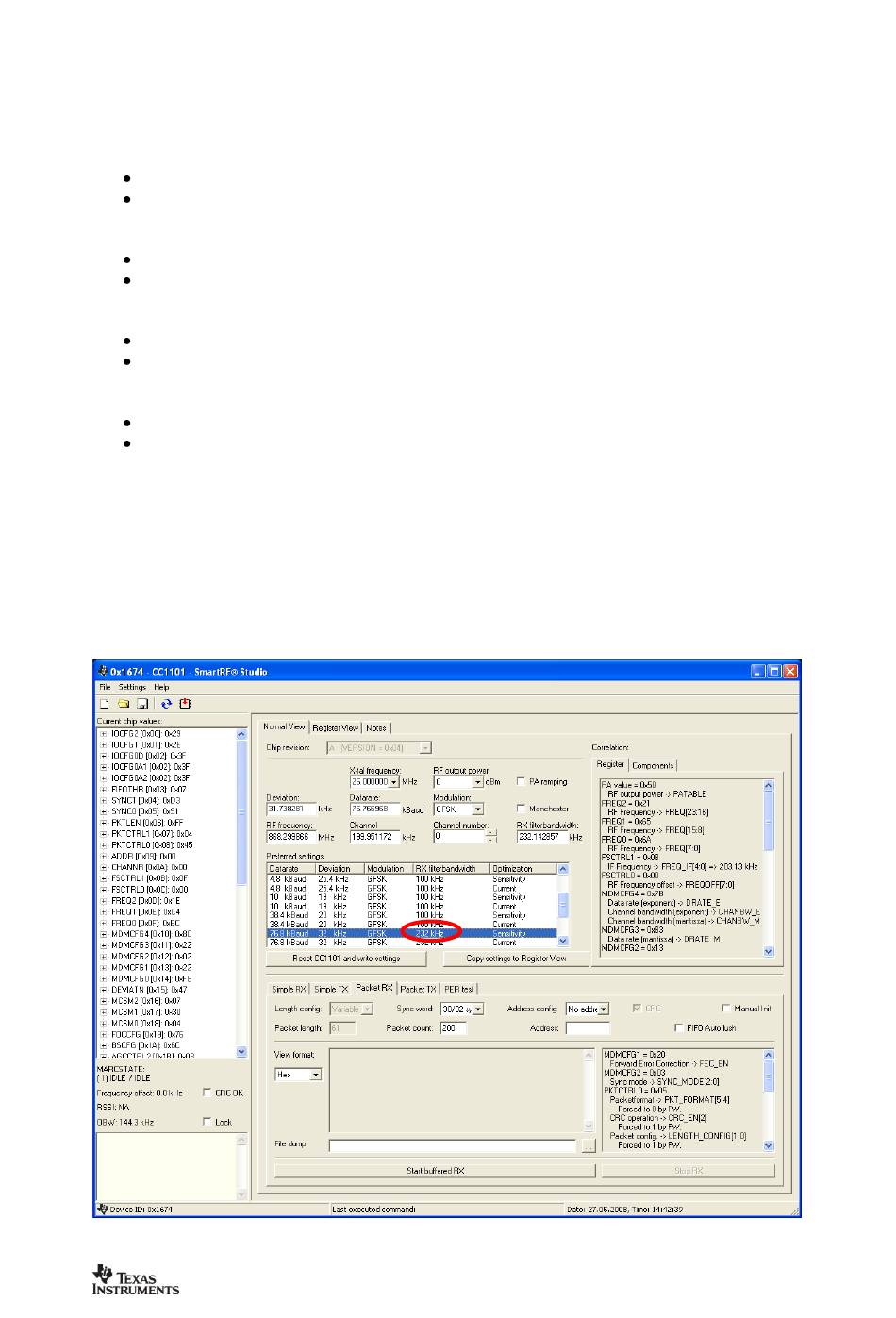Image resolution: width=896 pixels, height=1318 pixels.
Task: Enable the Manchester checkbox
Action: click(522, 809)
